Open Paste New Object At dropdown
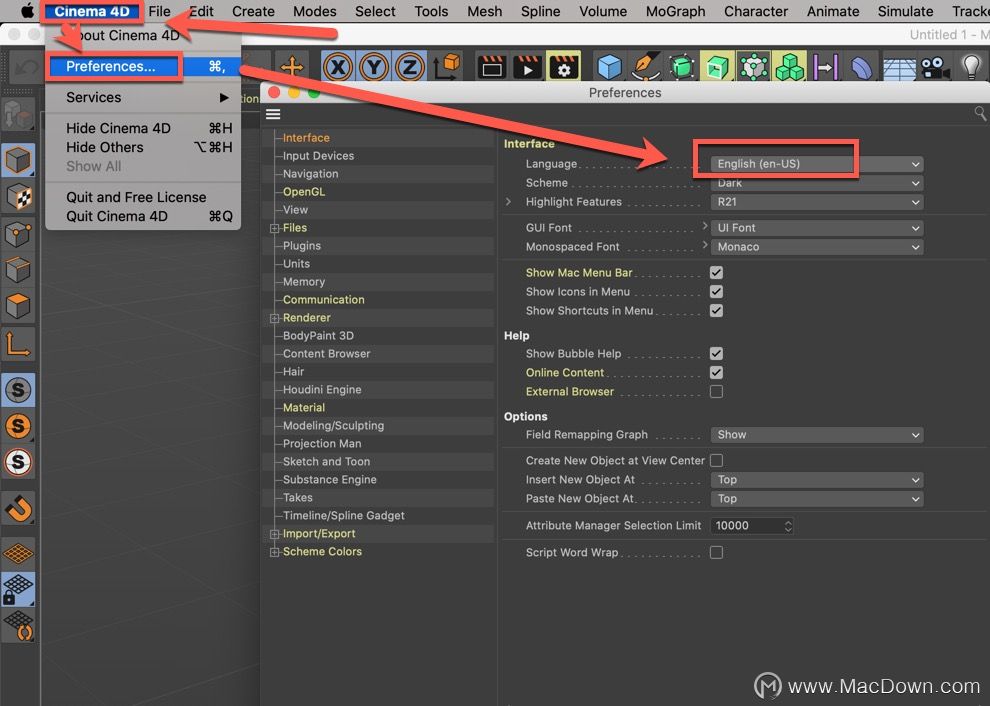 (x=817, y=498)
